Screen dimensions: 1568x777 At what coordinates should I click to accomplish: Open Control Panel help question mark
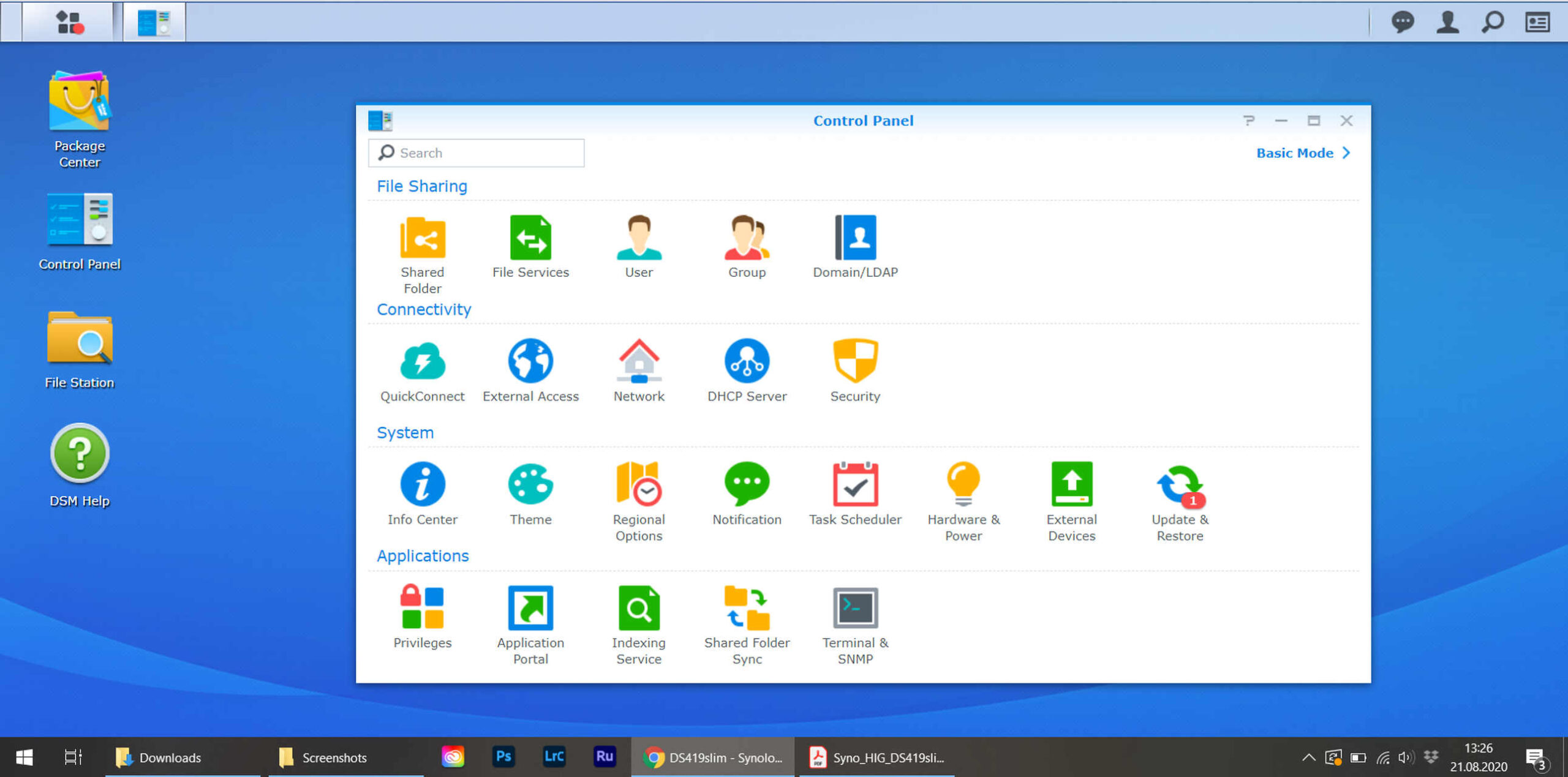(x=1248, y=120)
